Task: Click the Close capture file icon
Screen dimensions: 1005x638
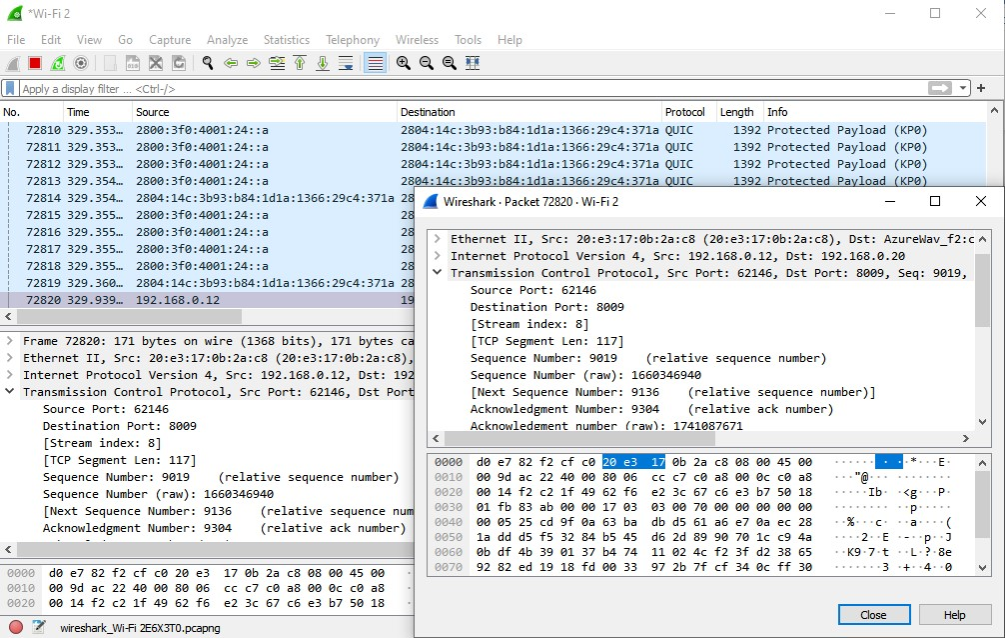Action: [x=156, y=63]
